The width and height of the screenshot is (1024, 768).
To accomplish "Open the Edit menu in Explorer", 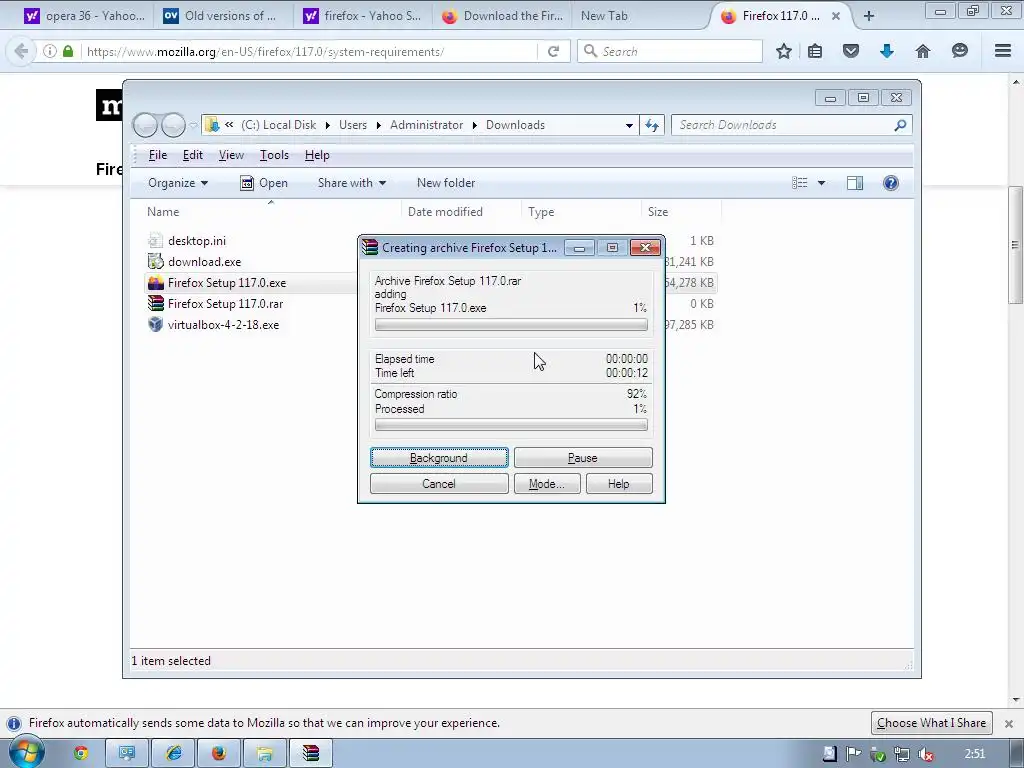I will (x=193, y=155).
